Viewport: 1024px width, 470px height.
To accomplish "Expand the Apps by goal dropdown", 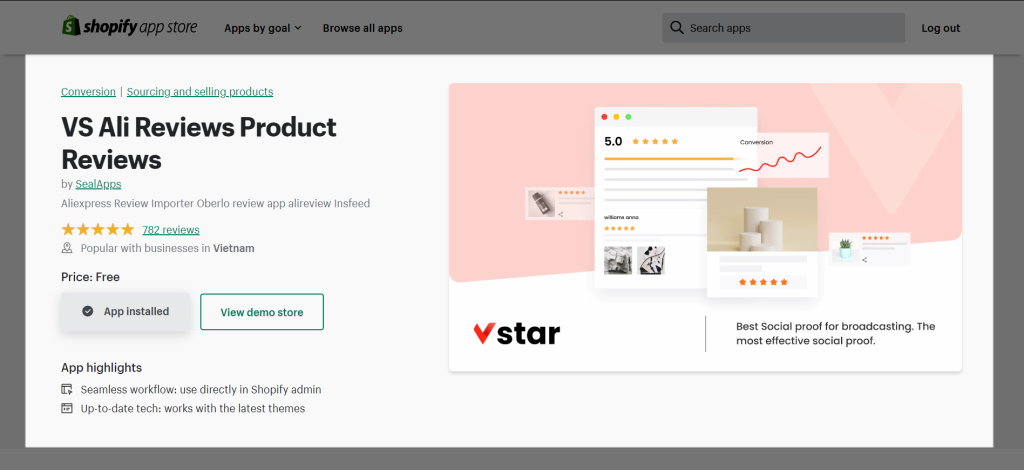I will 263,28.
